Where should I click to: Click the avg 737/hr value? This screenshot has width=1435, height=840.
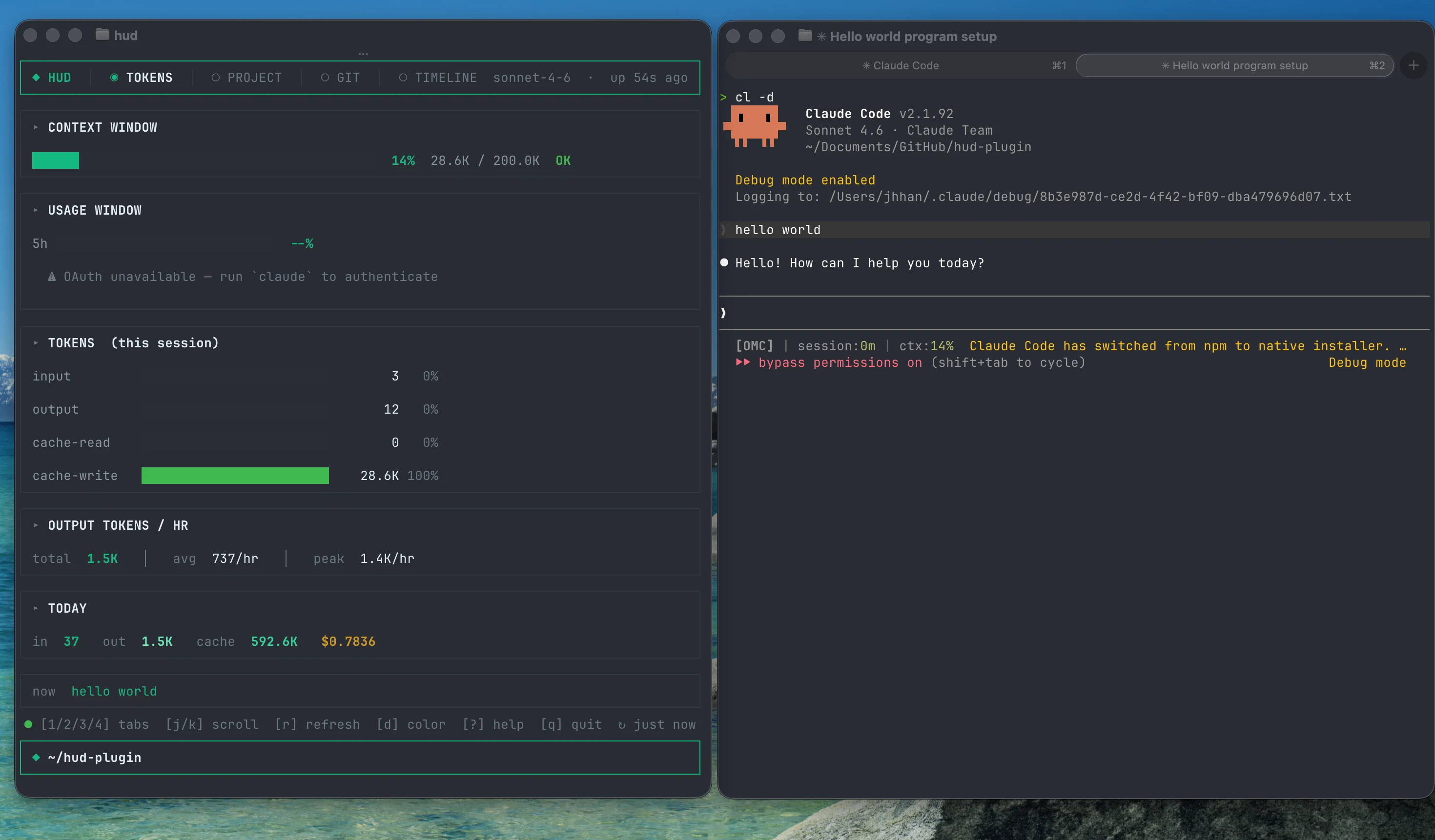click(235, 559)
